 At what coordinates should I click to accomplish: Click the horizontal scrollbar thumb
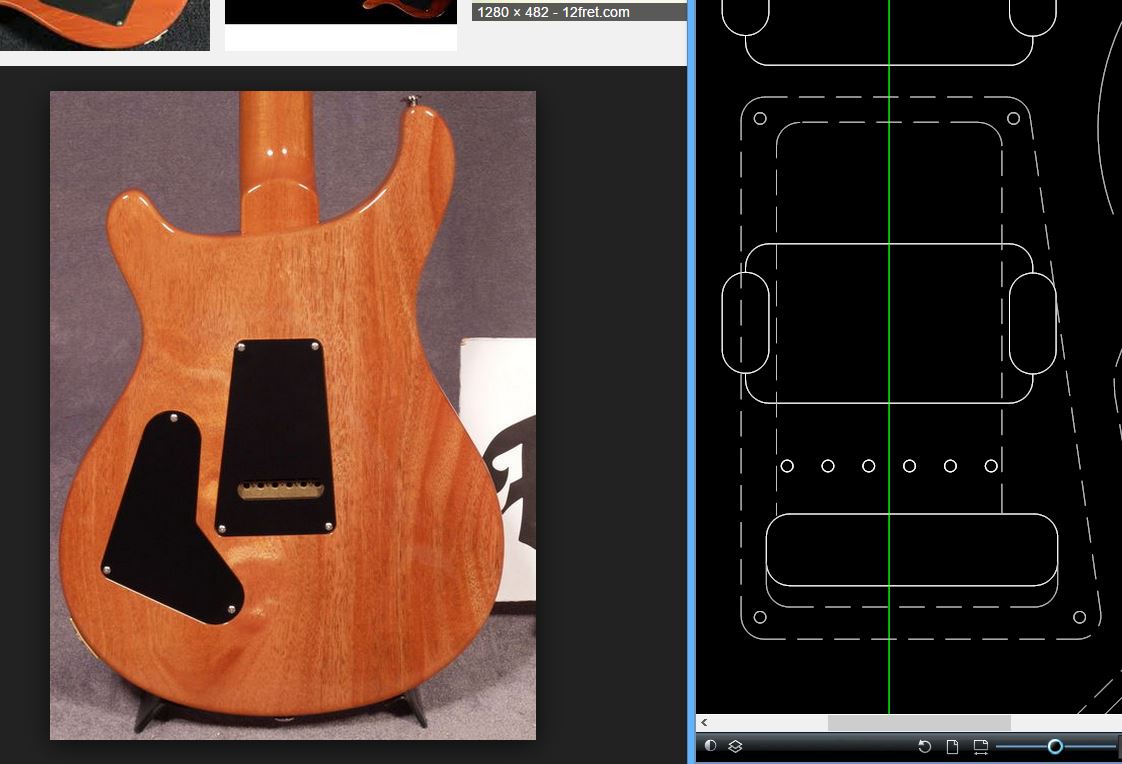pyautogui.click(x=918, y=722)
